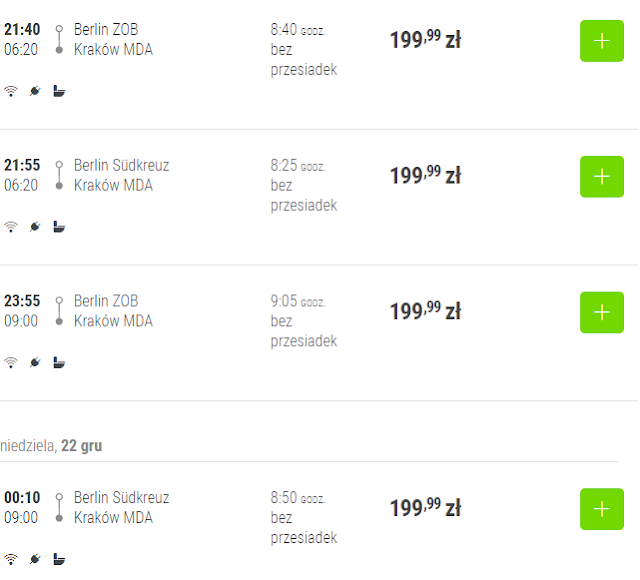Add the 21:40 Berlin ZOB trip
The width and height of the screenshot is (640, 580).
(601, 41)
